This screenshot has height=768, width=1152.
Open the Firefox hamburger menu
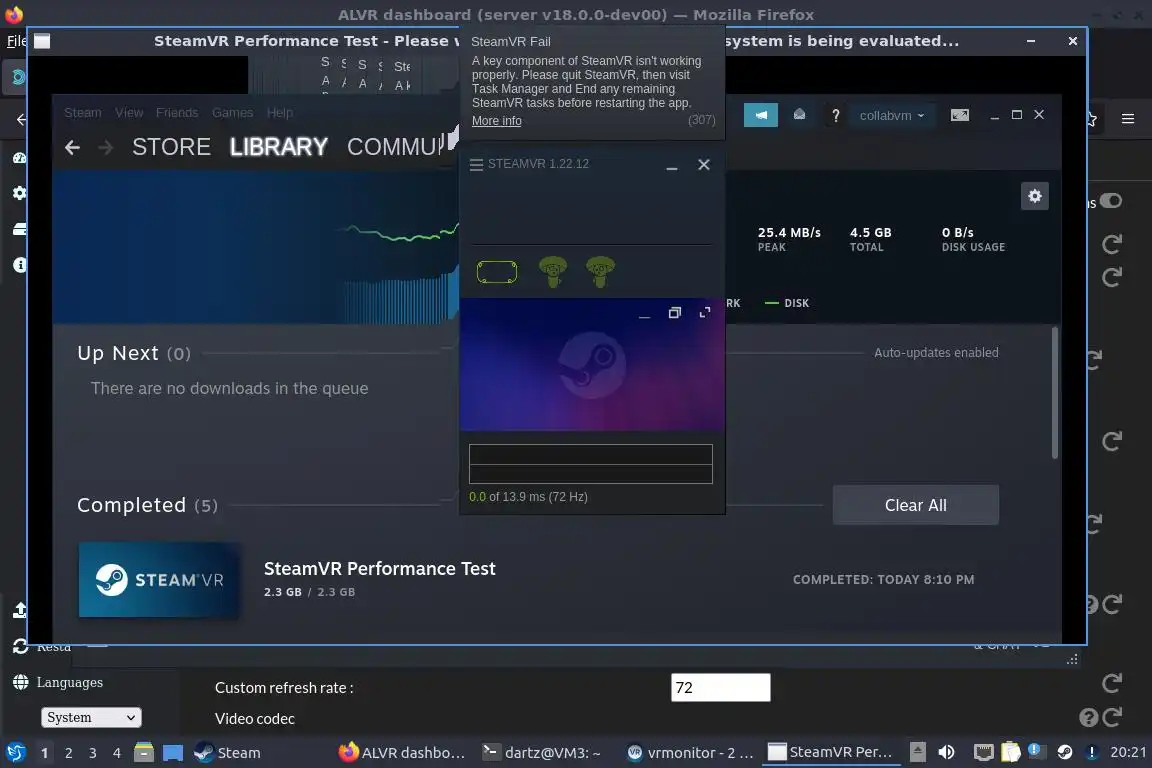tap(1128, 119)
